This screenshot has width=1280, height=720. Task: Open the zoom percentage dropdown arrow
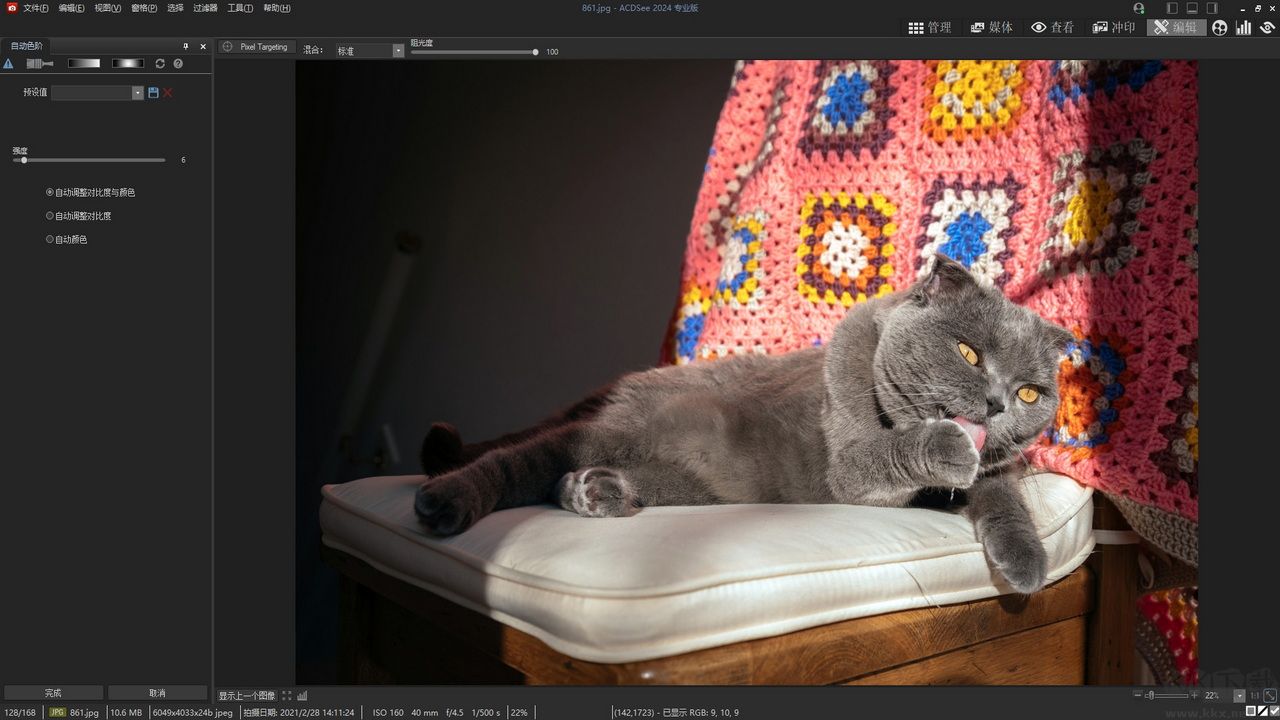click(1240, 696)
